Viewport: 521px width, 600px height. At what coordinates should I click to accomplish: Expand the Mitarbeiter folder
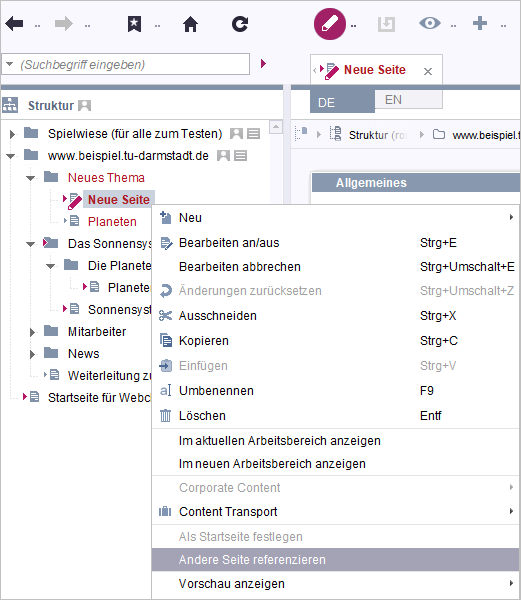[32, 332]
